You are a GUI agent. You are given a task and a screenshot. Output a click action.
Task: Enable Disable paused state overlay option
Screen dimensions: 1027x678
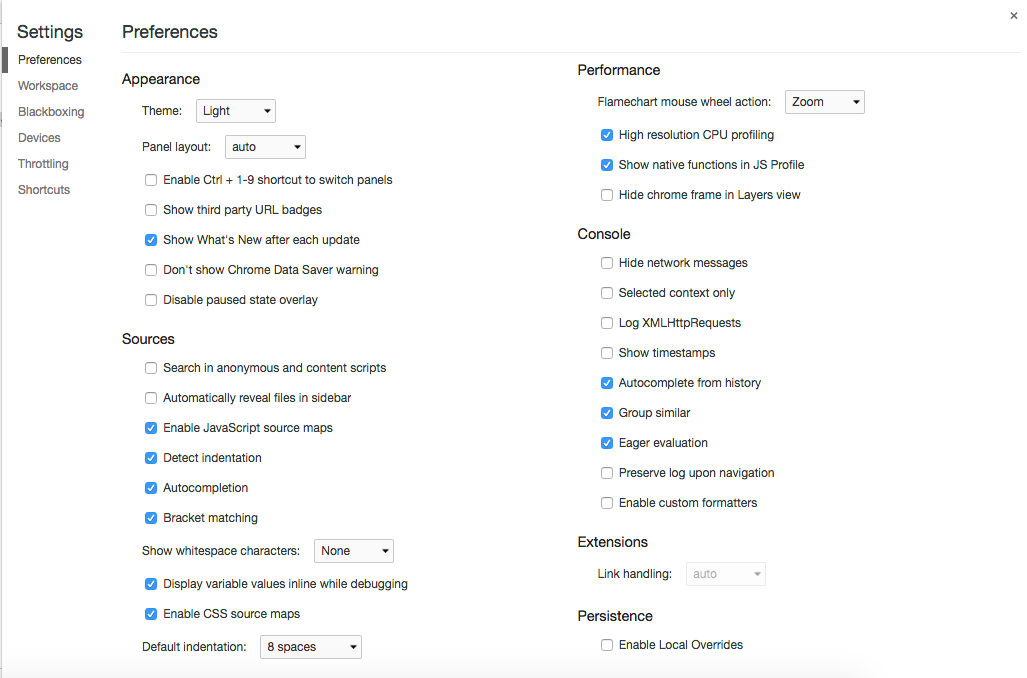coord(151,300)
